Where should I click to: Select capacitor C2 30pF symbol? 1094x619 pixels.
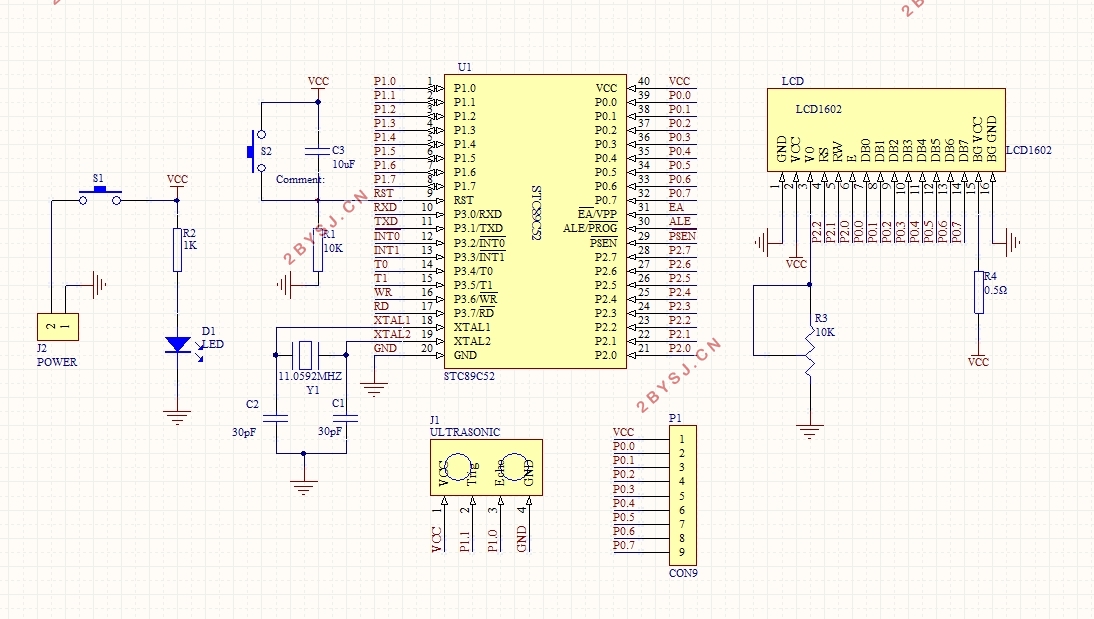[276, 418]
